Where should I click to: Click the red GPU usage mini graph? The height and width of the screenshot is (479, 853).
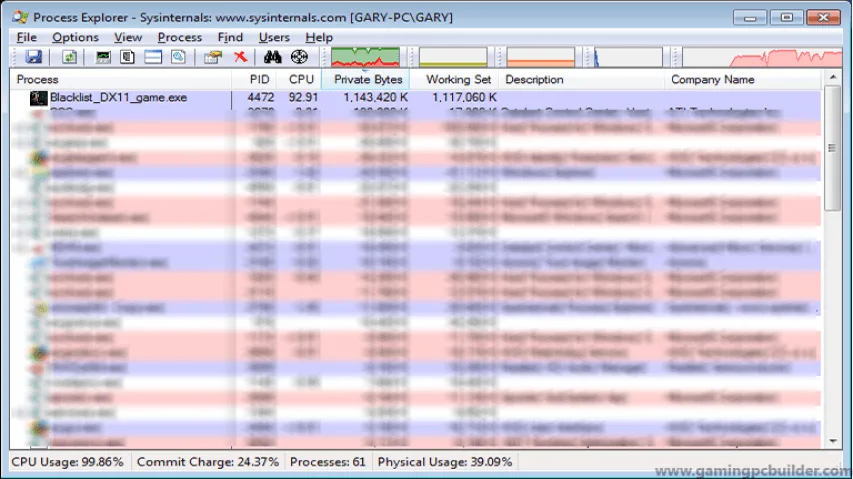coord(762,57)
